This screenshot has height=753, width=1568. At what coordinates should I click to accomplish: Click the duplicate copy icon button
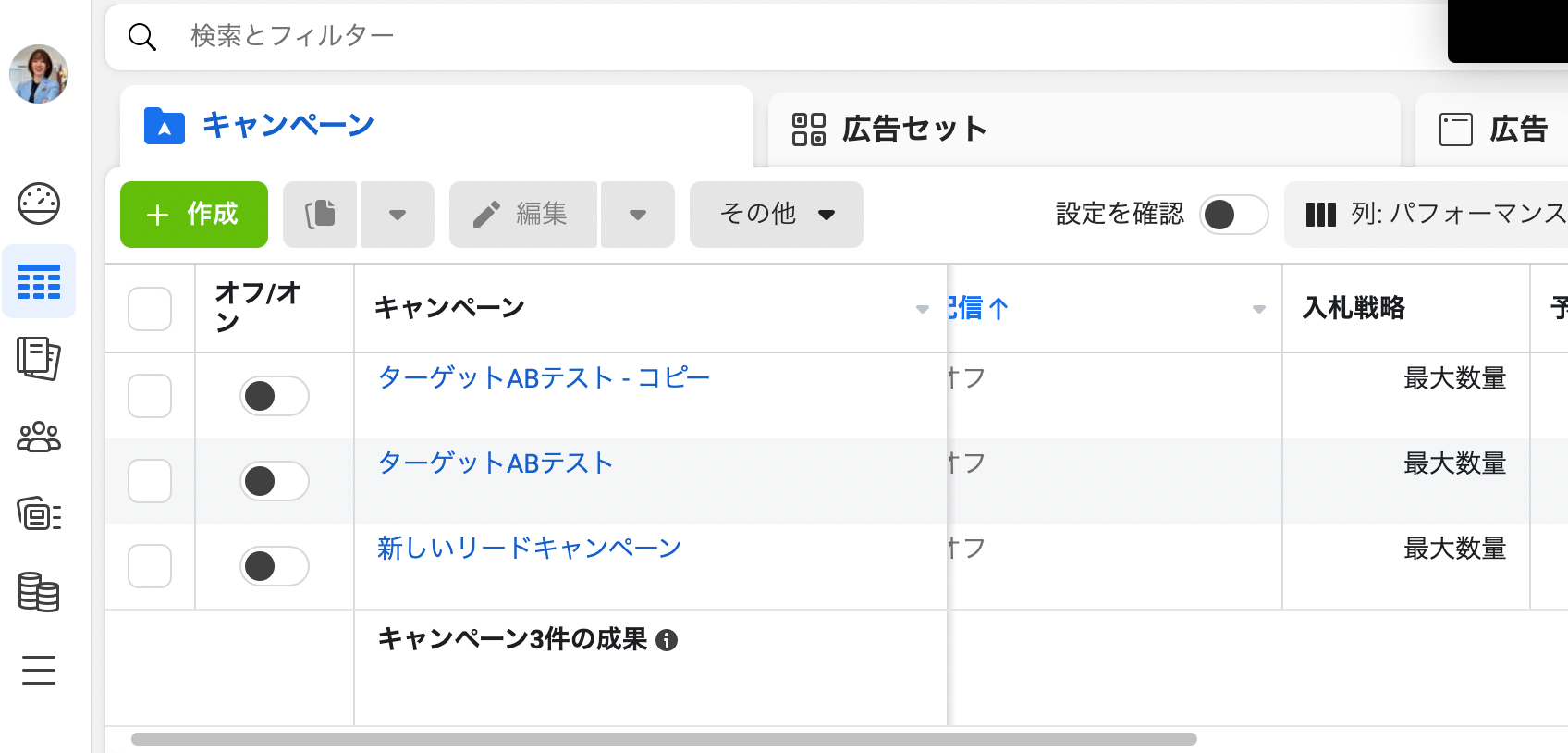[x=320, y=215]
